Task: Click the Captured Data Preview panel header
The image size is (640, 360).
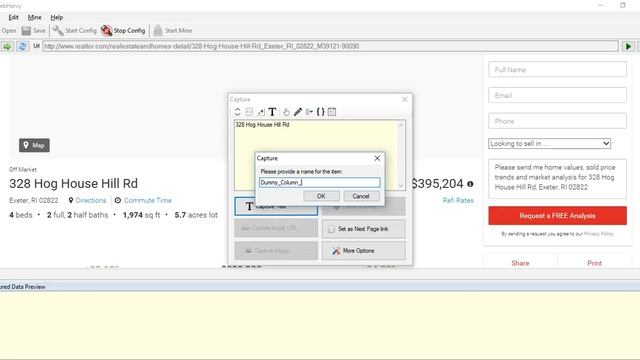Action: (x=320, y=287)
